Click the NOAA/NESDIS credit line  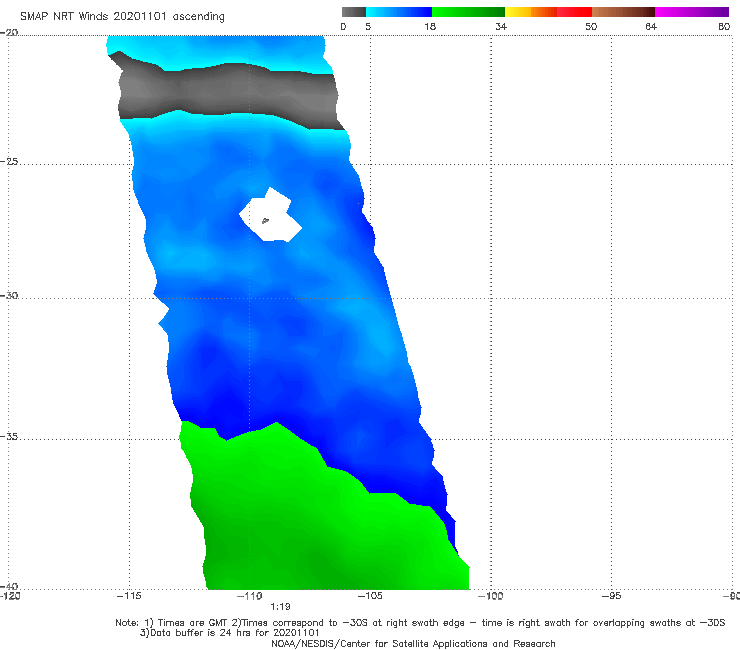click(413, 643)
